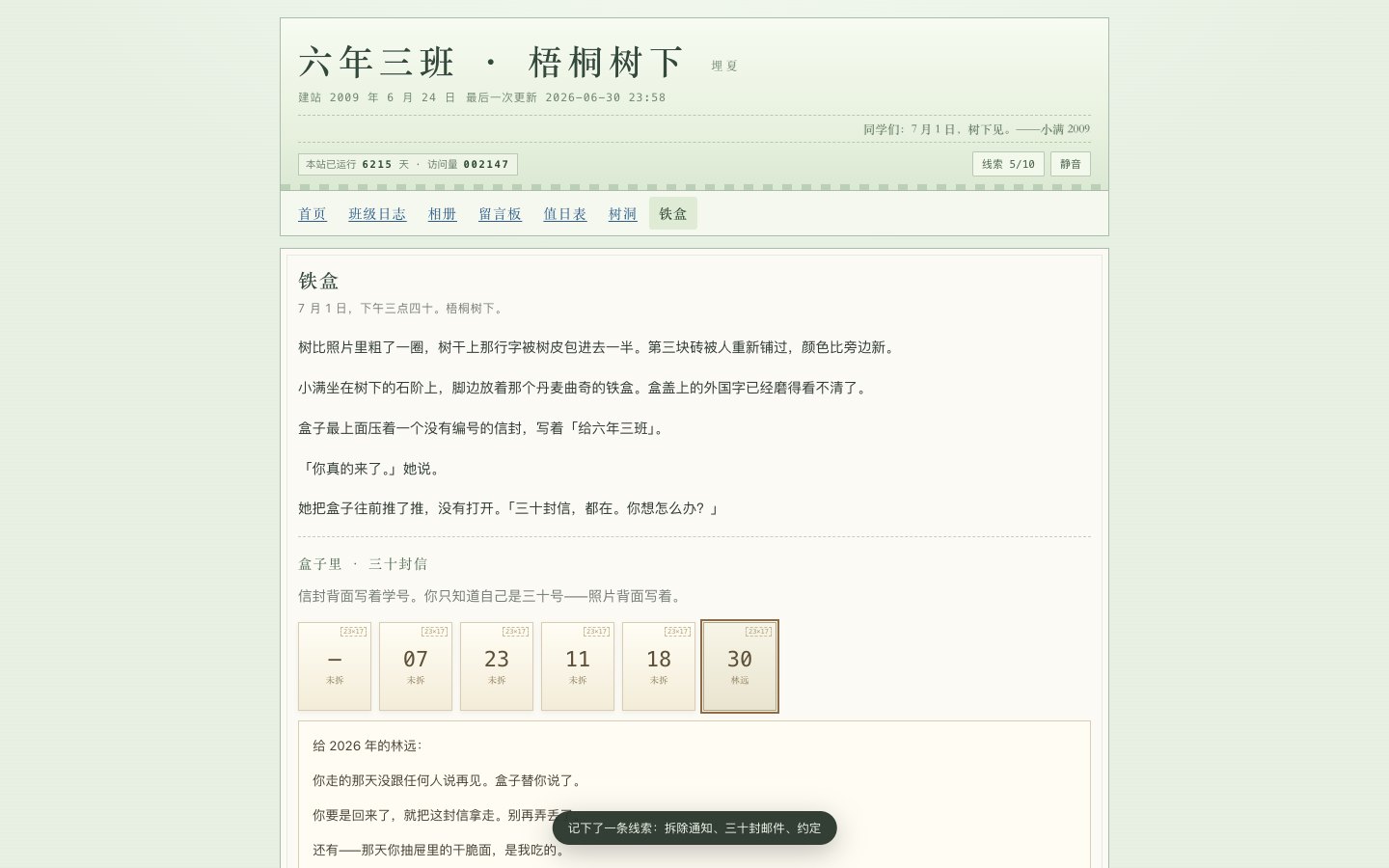This screenshot has height=868, width=1389.
Task: Click the date line 7 月 1 日，下午三点四十
Action: click(400, 309)
